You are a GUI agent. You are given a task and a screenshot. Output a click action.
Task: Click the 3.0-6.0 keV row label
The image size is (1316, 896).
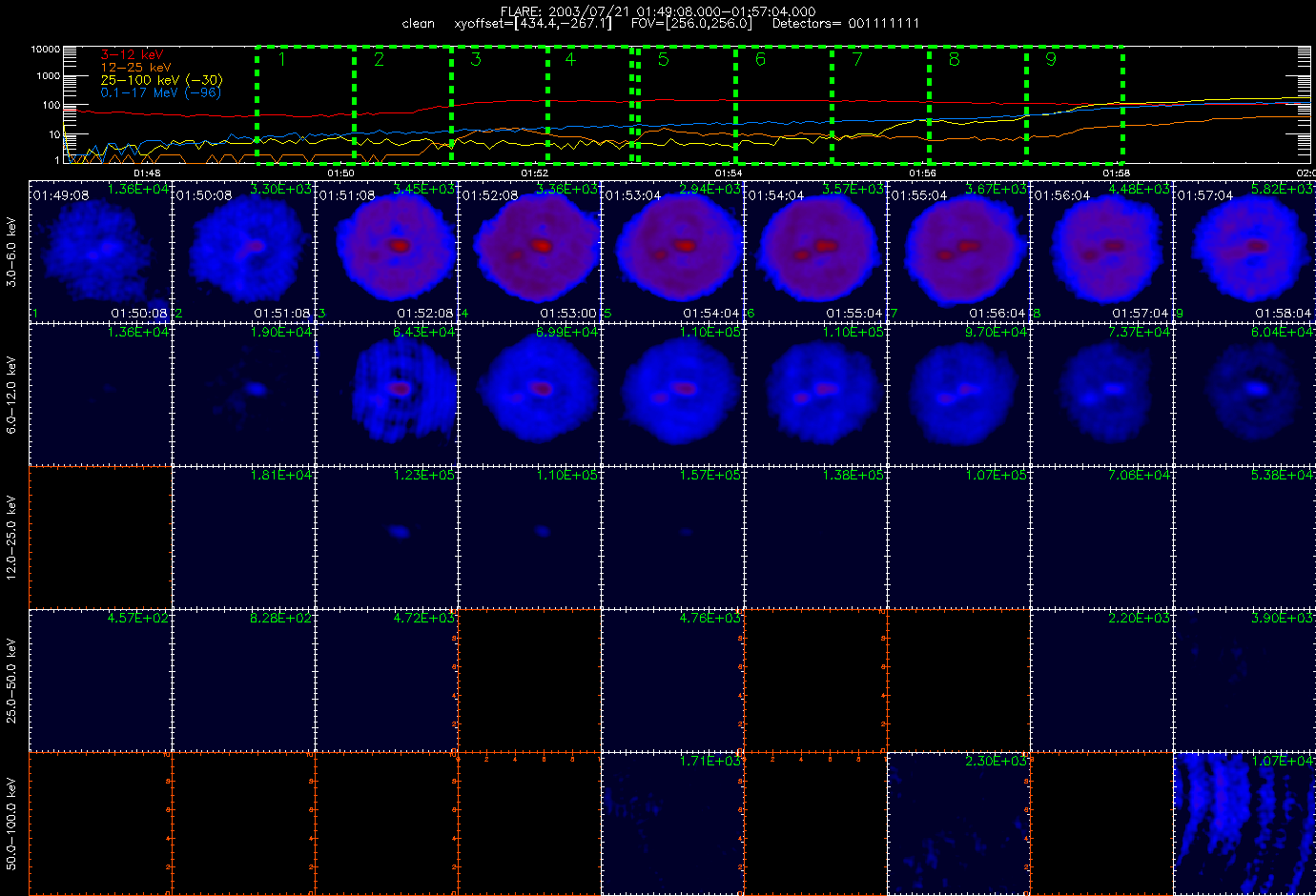click(11, 252)
